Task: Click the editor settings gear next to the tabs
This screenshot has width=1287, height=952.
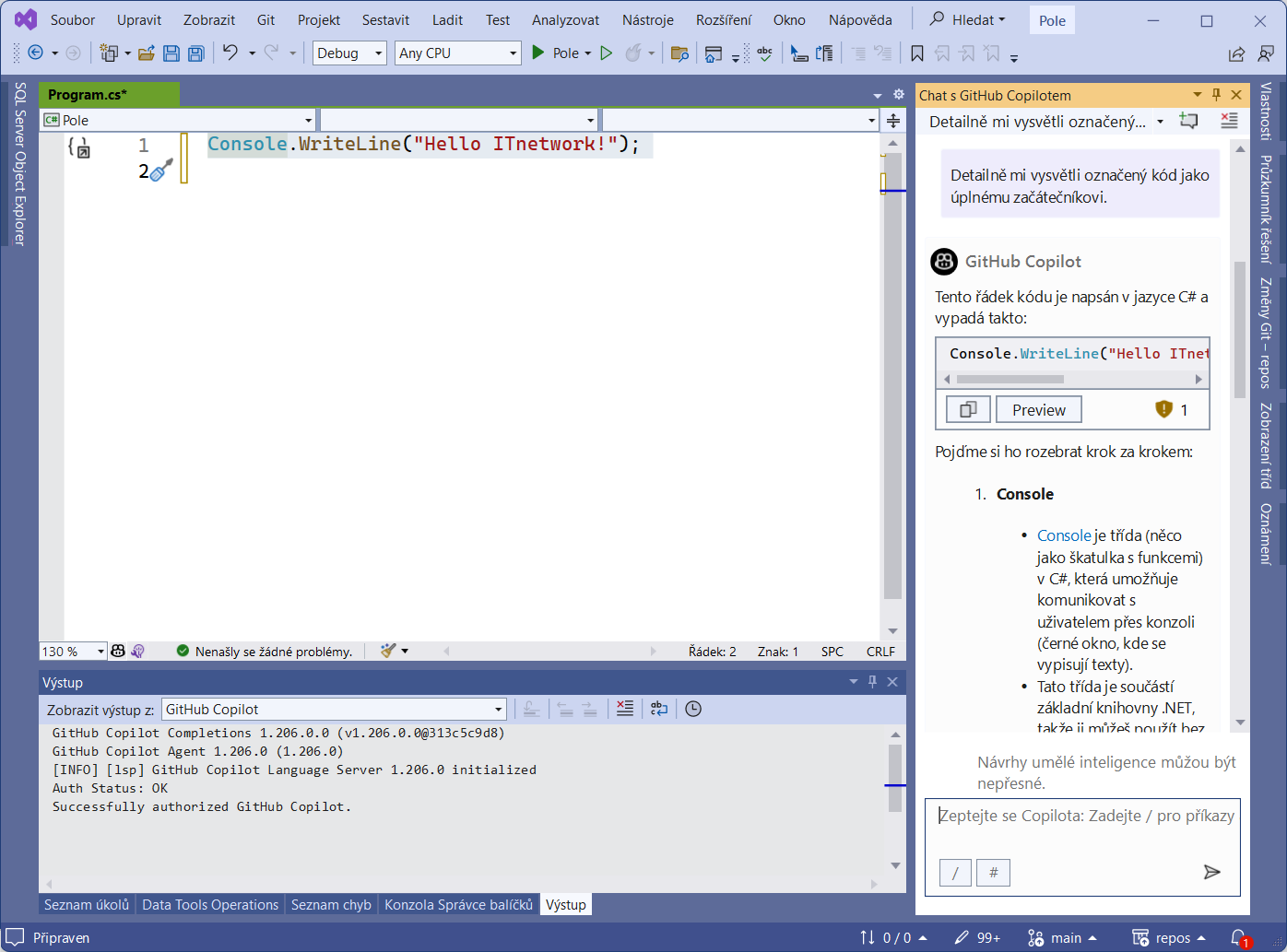Action: (899, 94)
